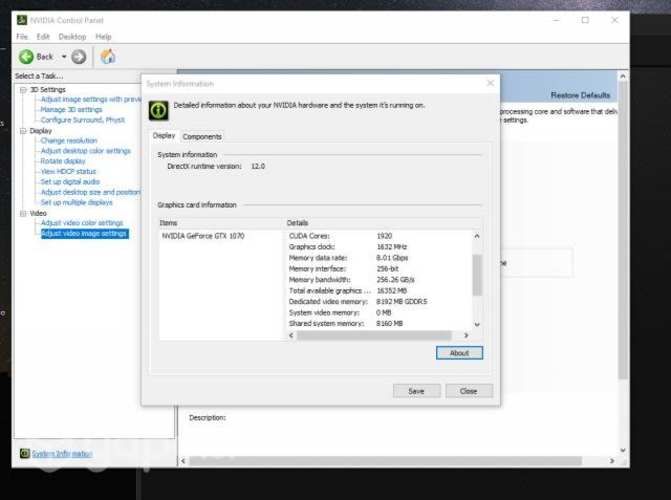Click the Details list scroll-up arrow
The width and height of the screenshot is (671, 500).
pyautogui.click(x=477, y=236)
